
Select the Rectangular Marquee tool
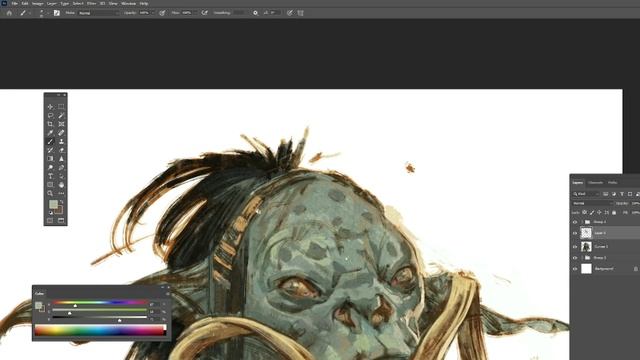pyautogui.click(x=61, y=107)
